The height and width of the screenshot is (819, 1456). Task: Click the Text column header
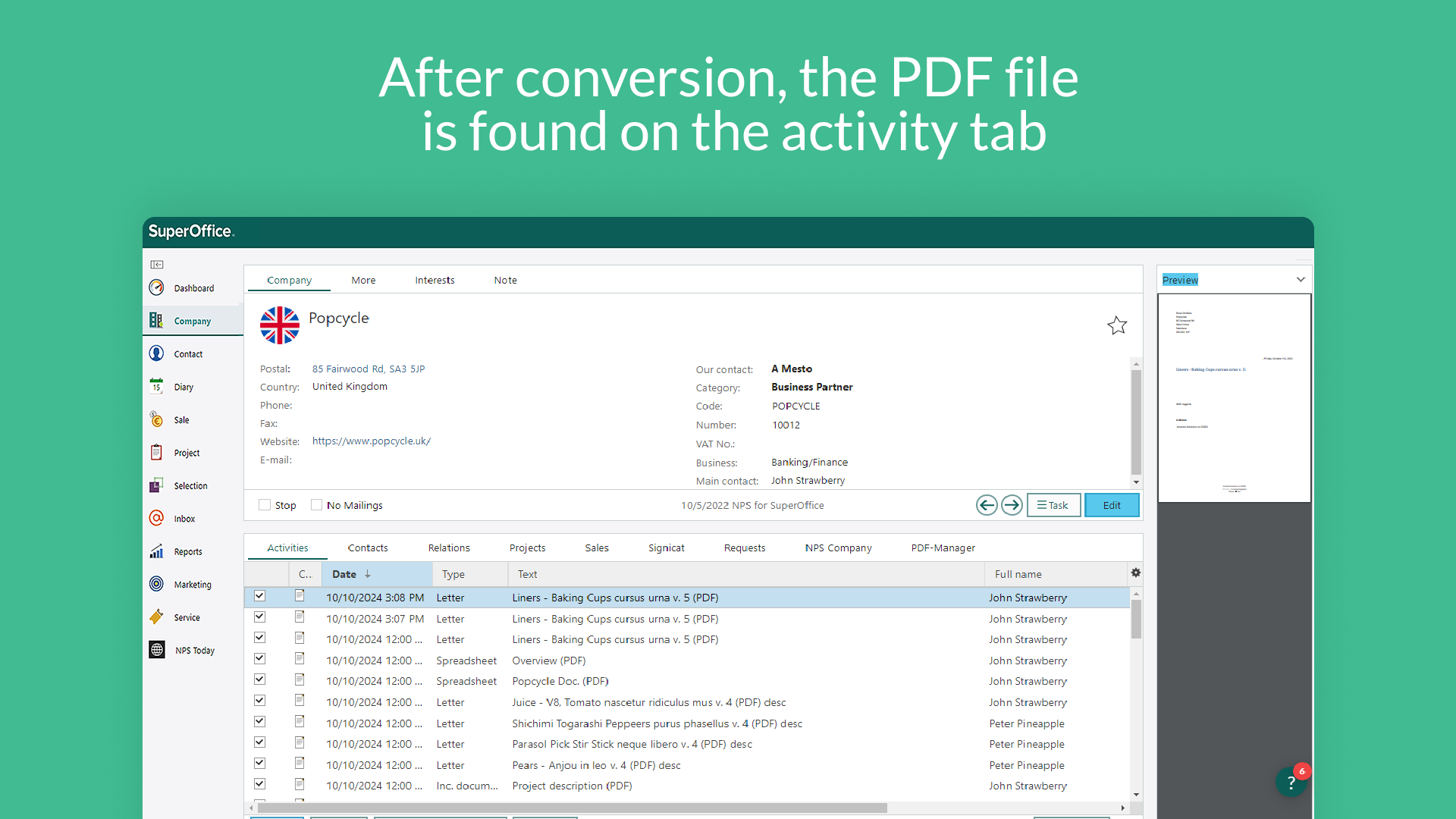pos(746,574)
